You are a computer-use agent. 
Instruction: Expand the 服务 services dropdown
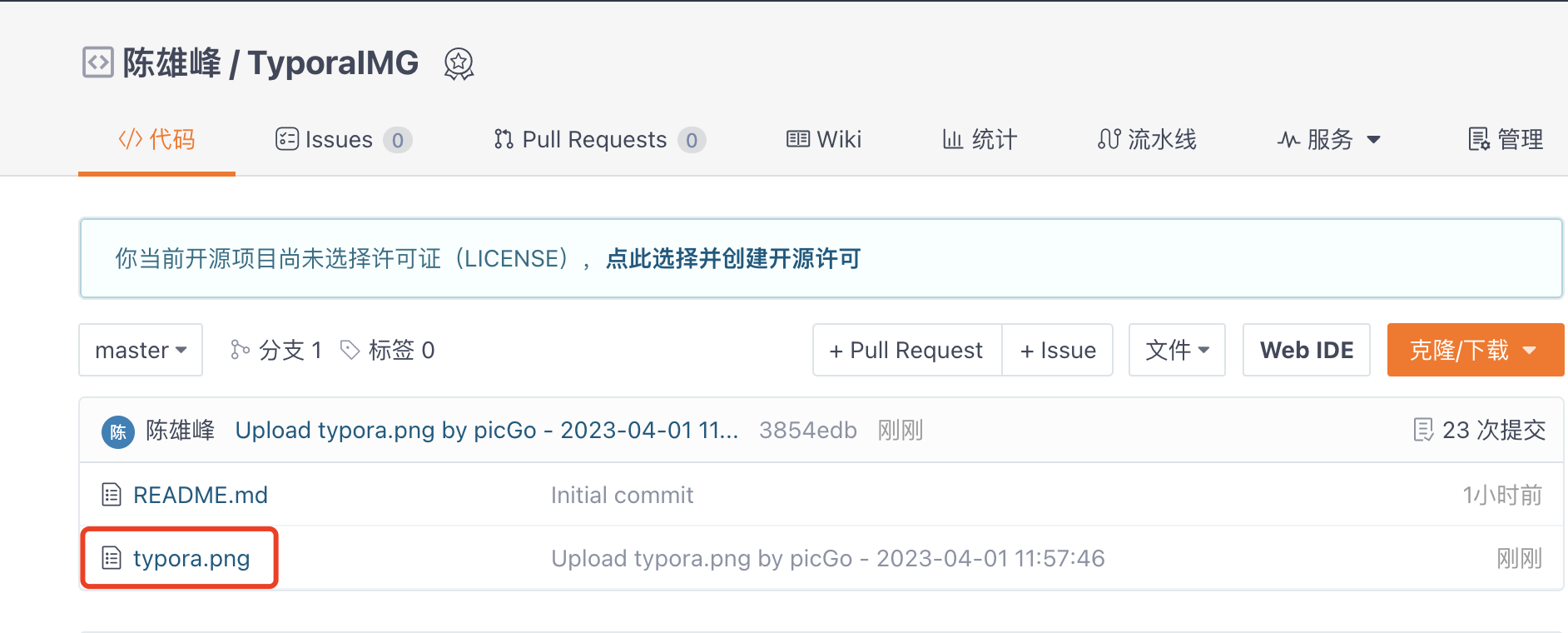1329,139
